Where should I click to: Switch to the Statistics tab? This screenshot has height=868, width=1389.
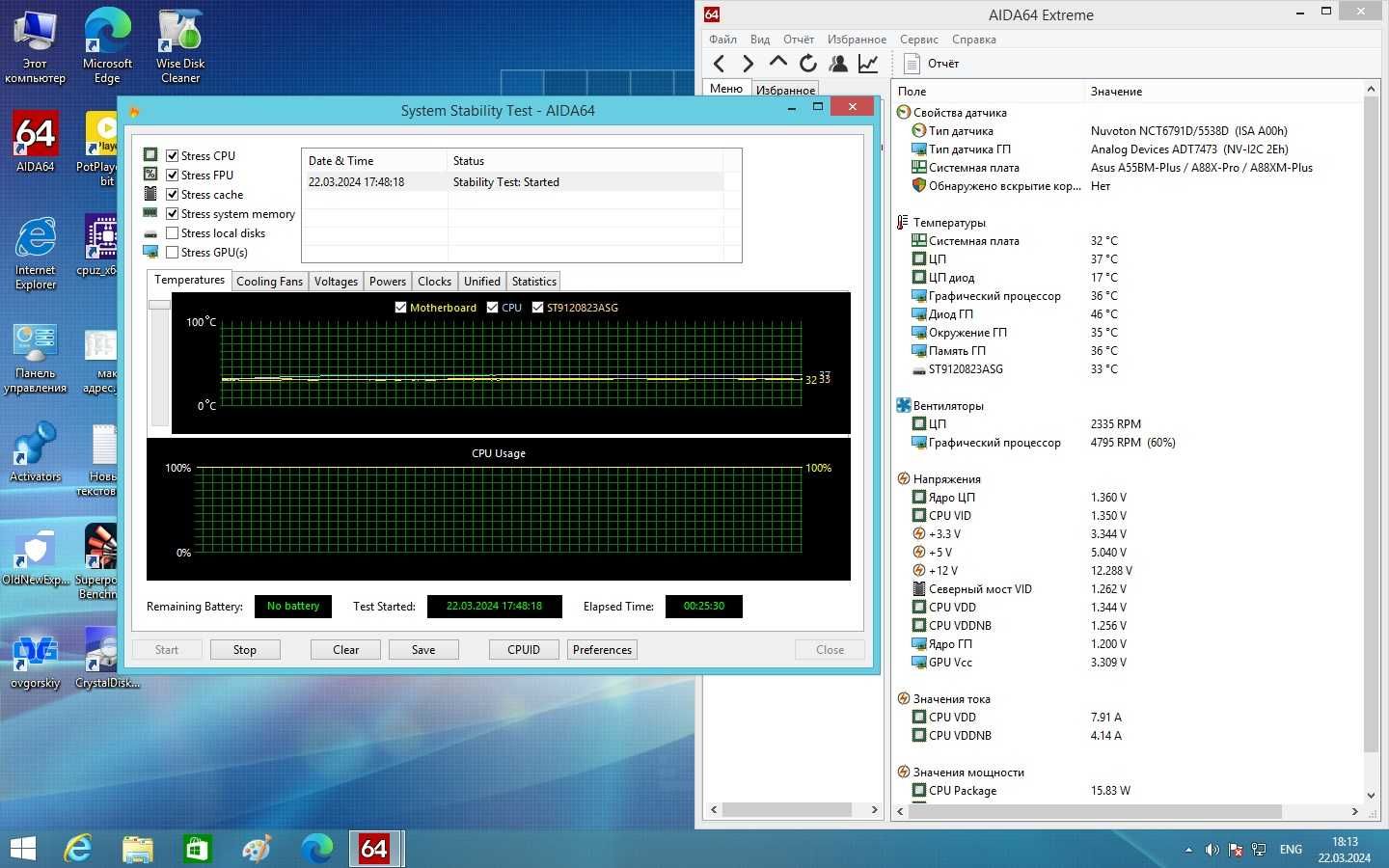coord(533,282)
